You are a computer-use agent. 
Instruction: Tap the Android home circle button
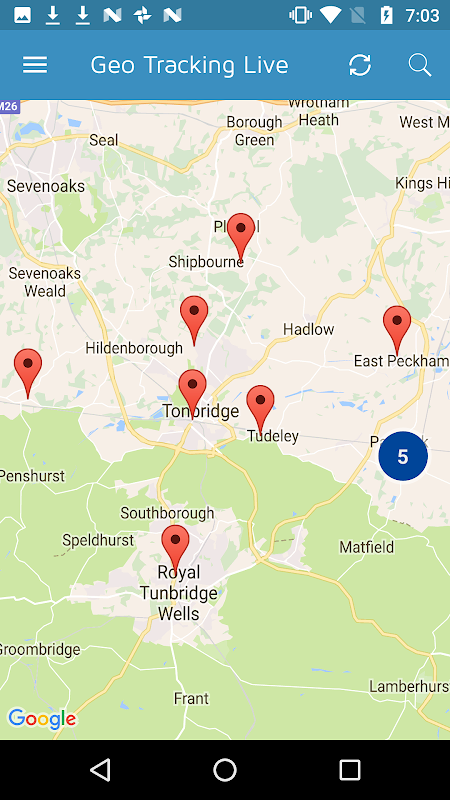click(x=225, y=769)
